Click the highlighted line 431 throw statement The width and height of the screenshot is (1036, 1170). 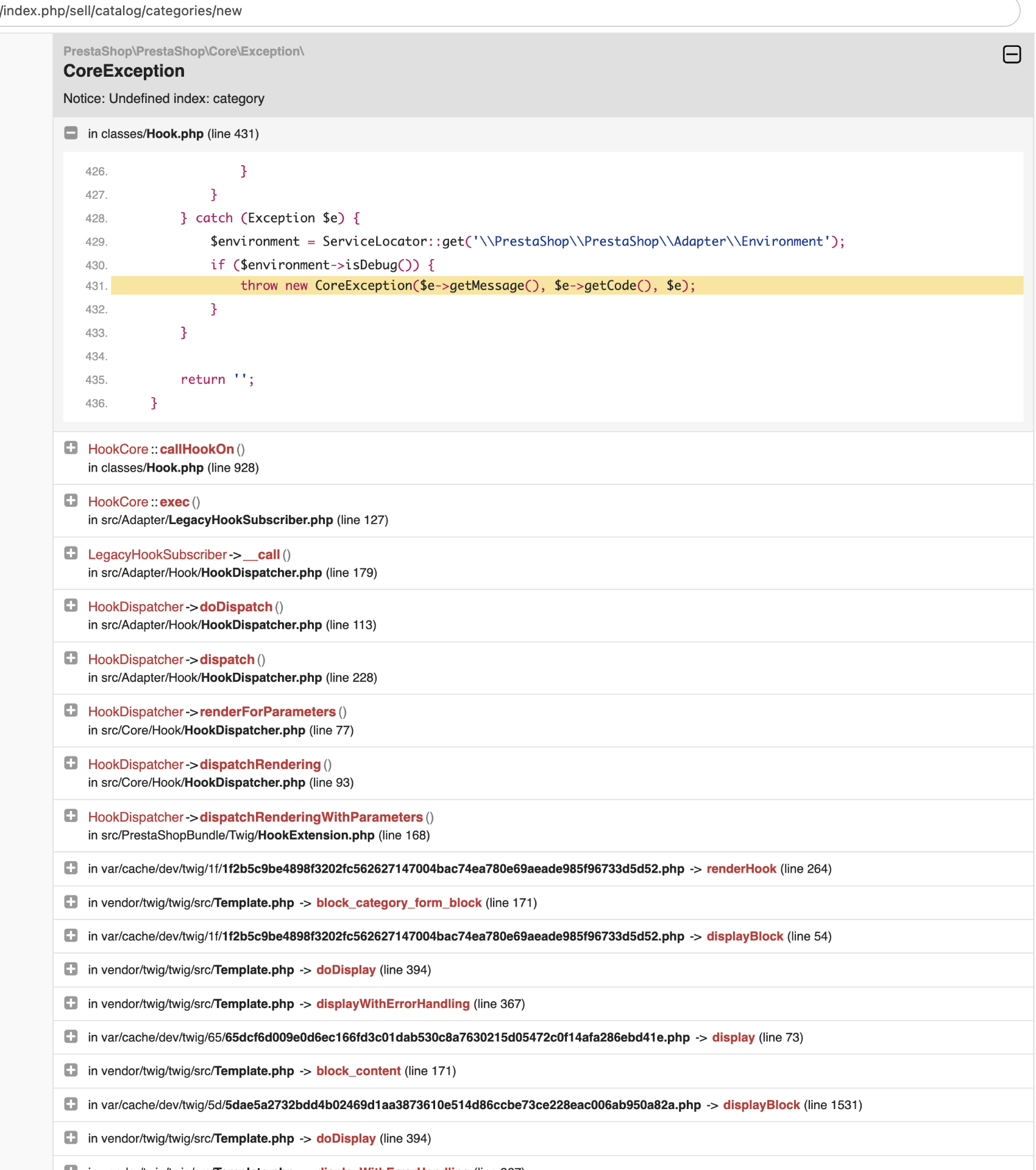point(467,286)
